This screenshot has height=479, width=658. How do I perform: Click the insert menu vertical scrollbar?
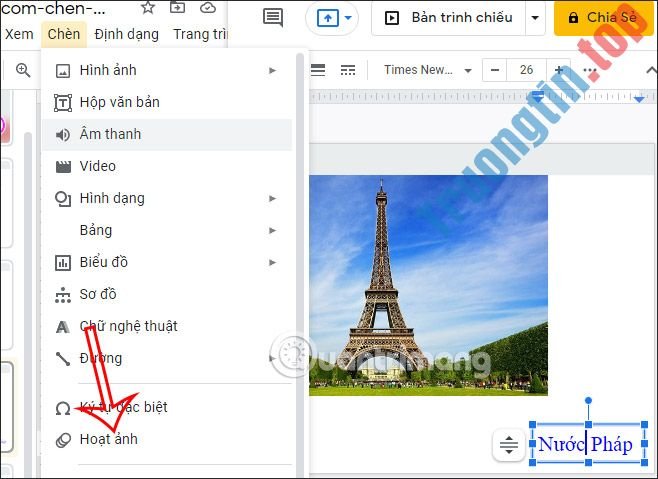click(x=300, y=265)
